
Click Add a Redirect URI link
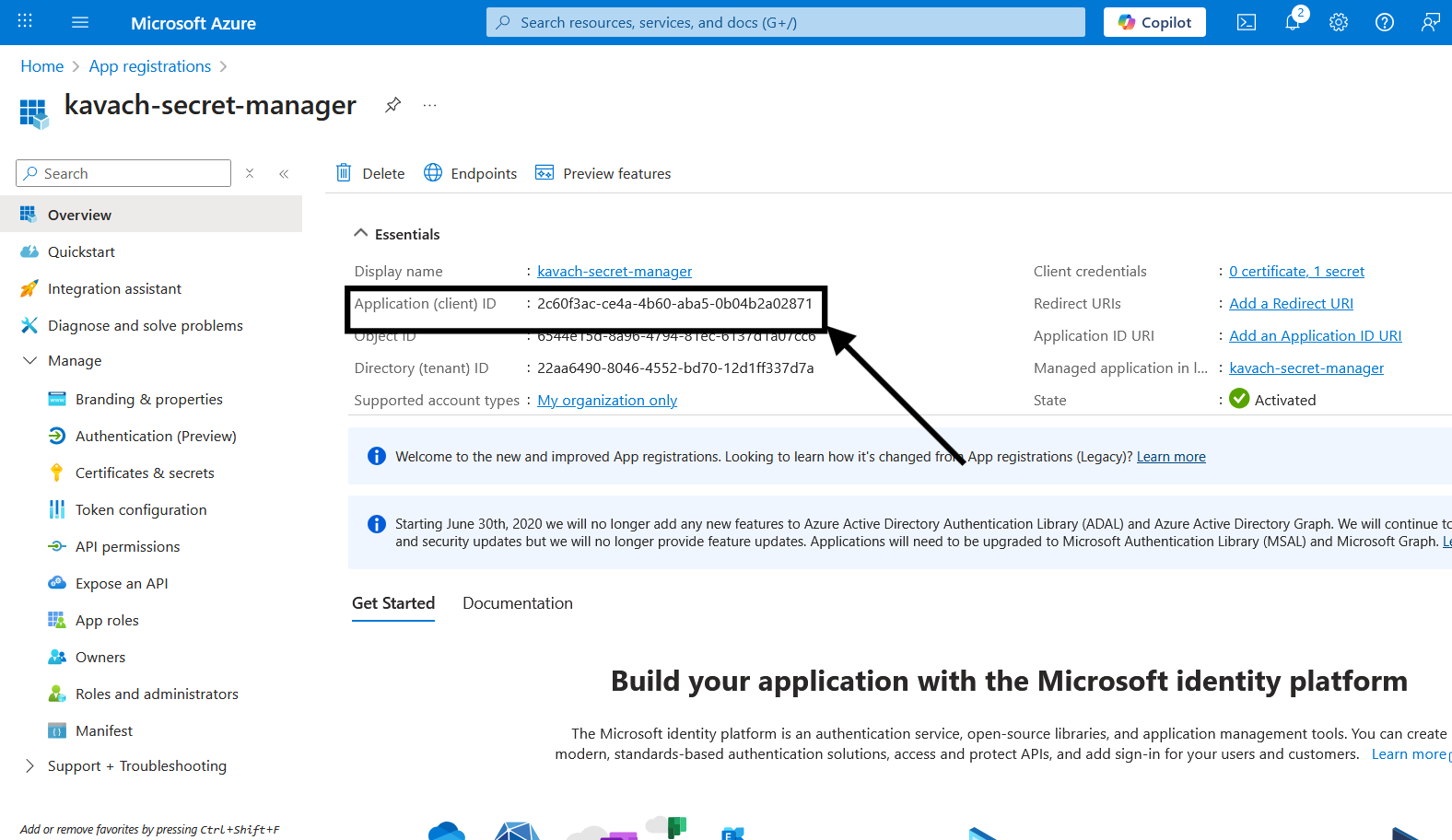click(x=1291, y=303)
